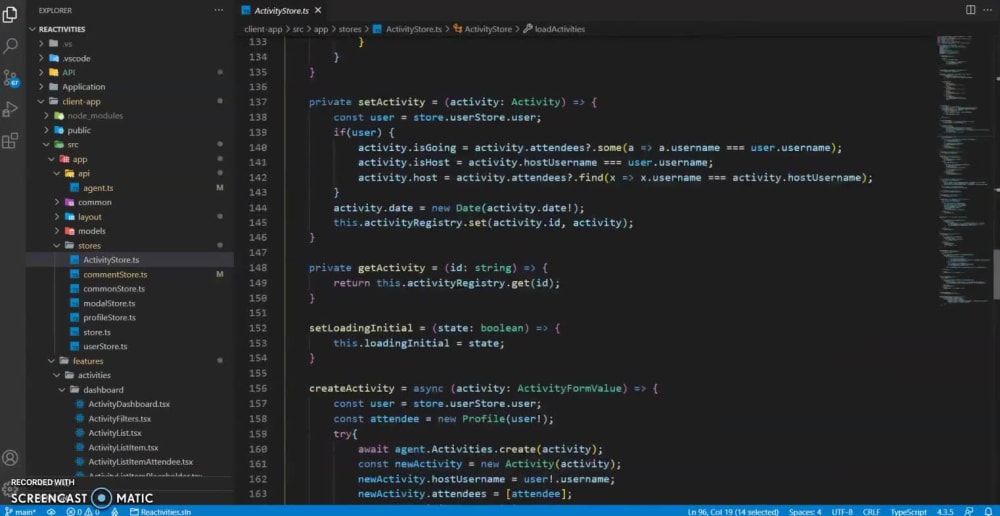The image size is (1000, 516).
Task: Collapse the client-app folder
Action: point(130,101)
